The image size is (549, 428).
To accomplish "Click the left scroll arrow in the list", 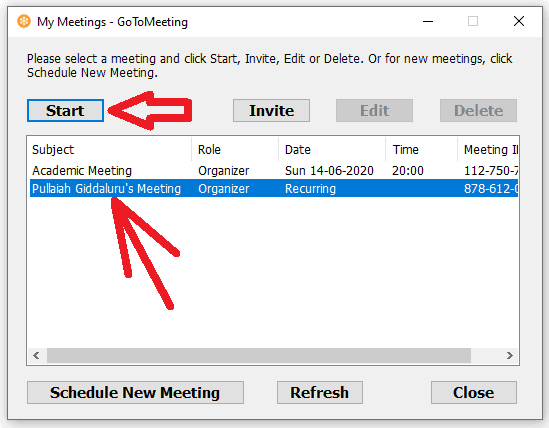I will [36, 356].
